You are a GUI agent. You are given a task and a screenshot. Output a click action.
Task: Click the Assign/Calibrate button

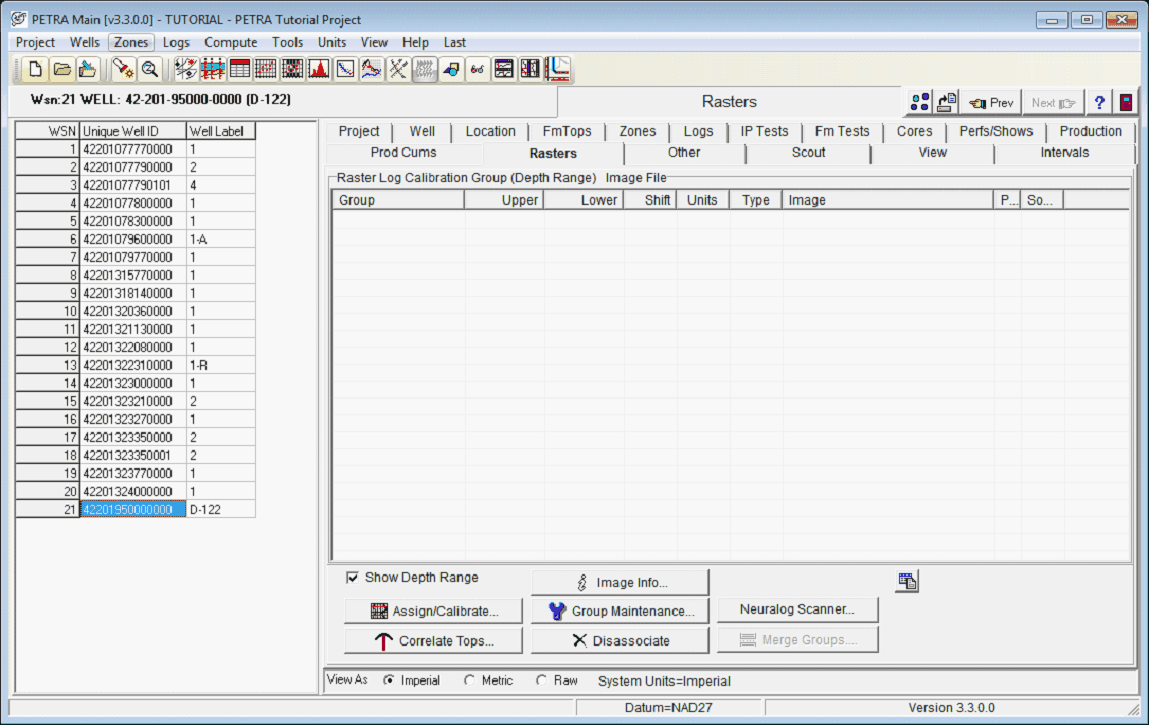click(434, 611)
